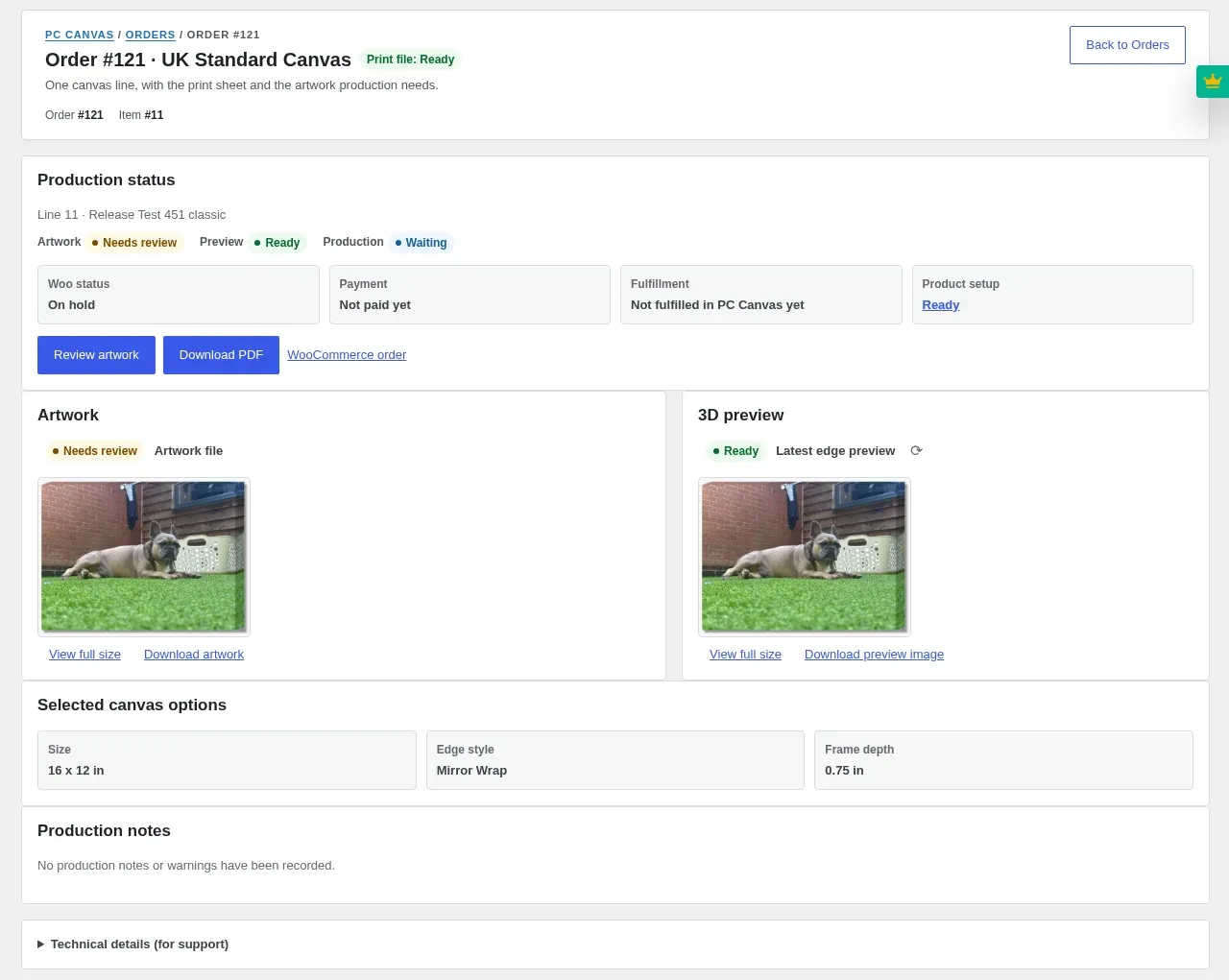Click Download preview image link
Screen dimensions: 1229x980
click(x=874, y=655)
